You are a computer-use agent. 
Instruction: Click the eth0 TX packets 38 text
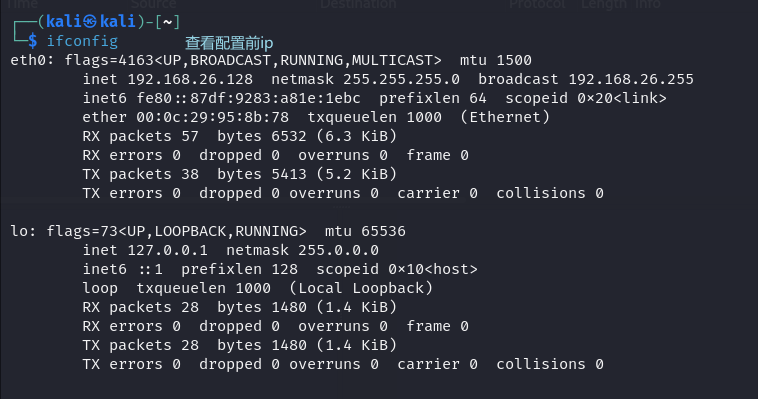tap(141, 174)
